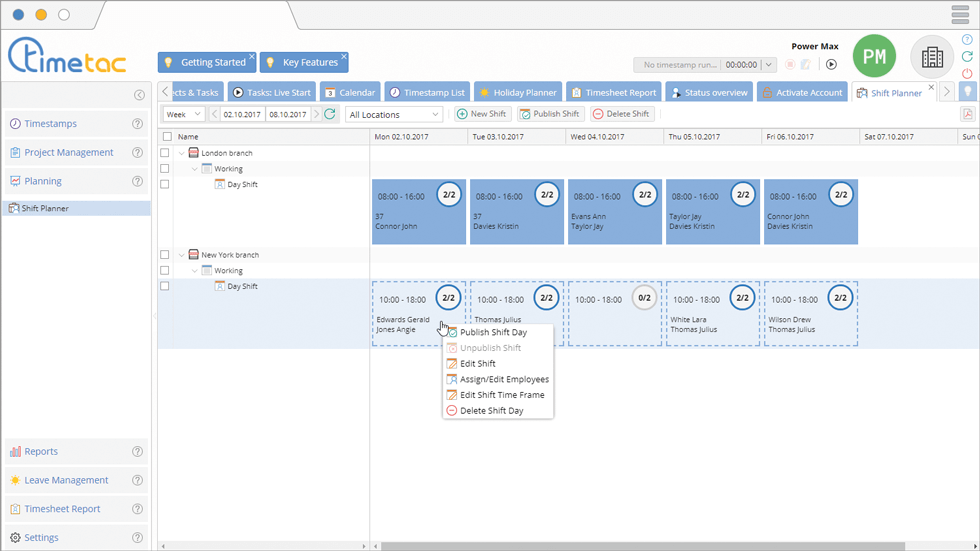Open the top-right help question icon
Screen dimensions: 980x551
967,40
